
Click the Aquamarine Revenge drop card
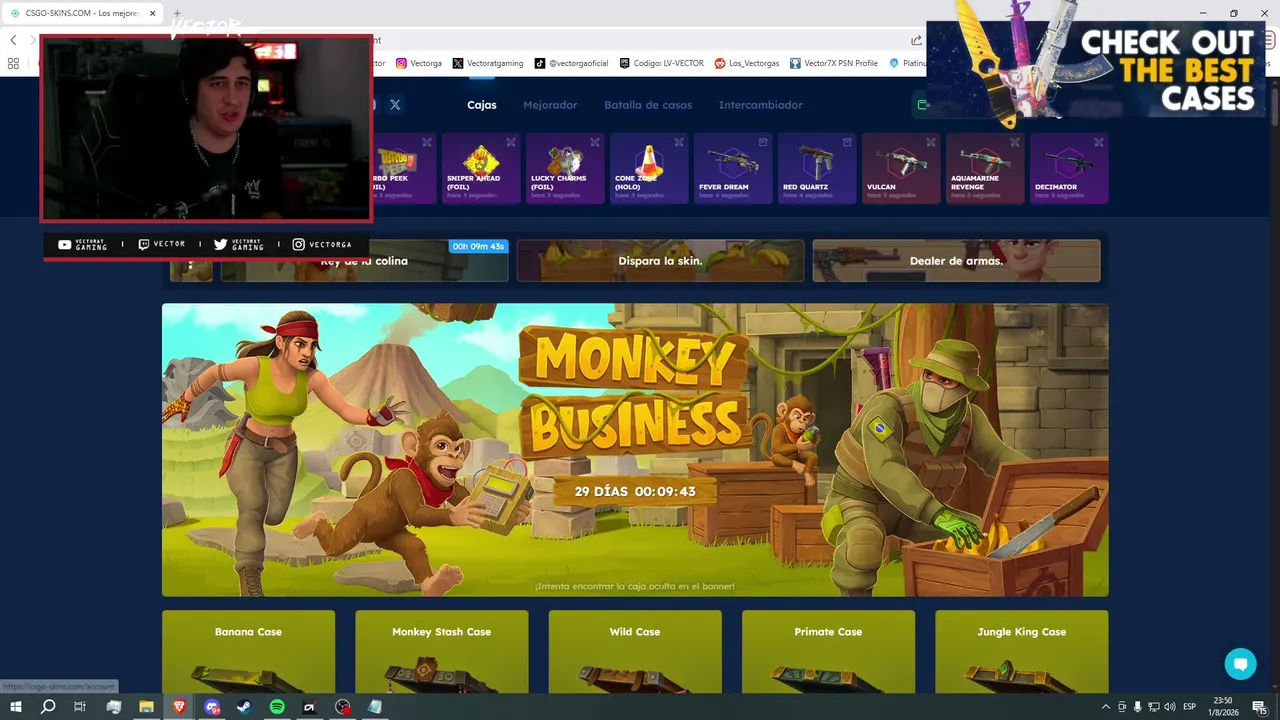(985, 168)
